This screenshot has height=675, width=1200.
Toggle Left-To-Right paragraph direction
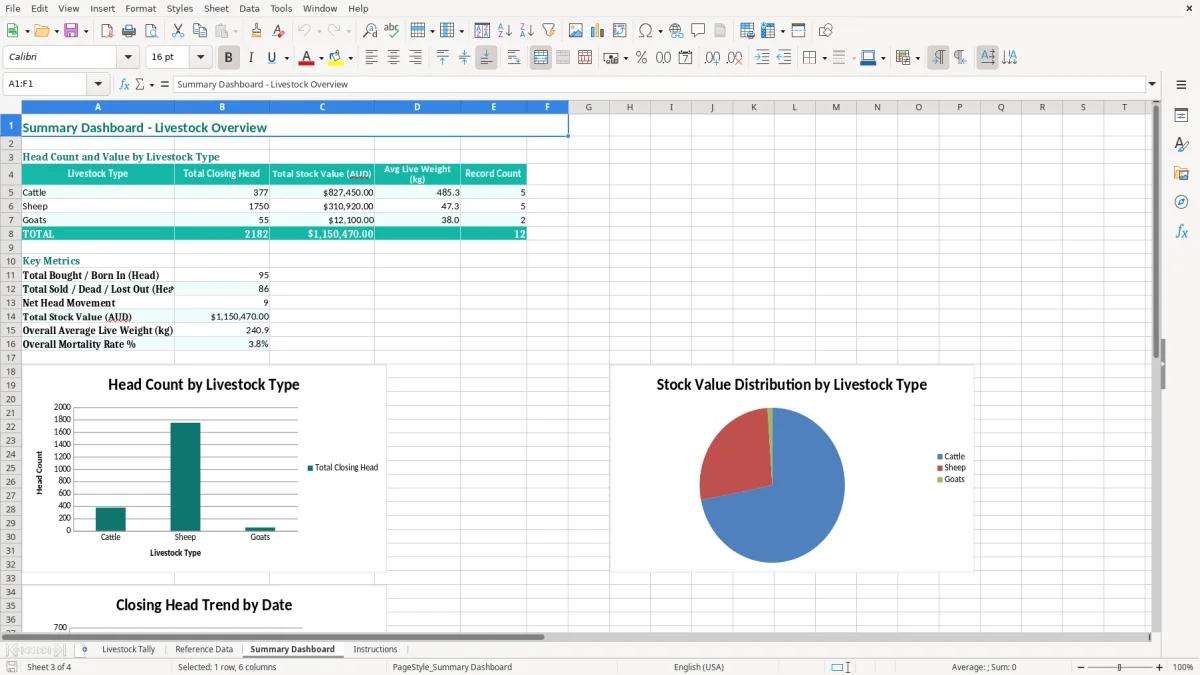click(x=938, y=58)
